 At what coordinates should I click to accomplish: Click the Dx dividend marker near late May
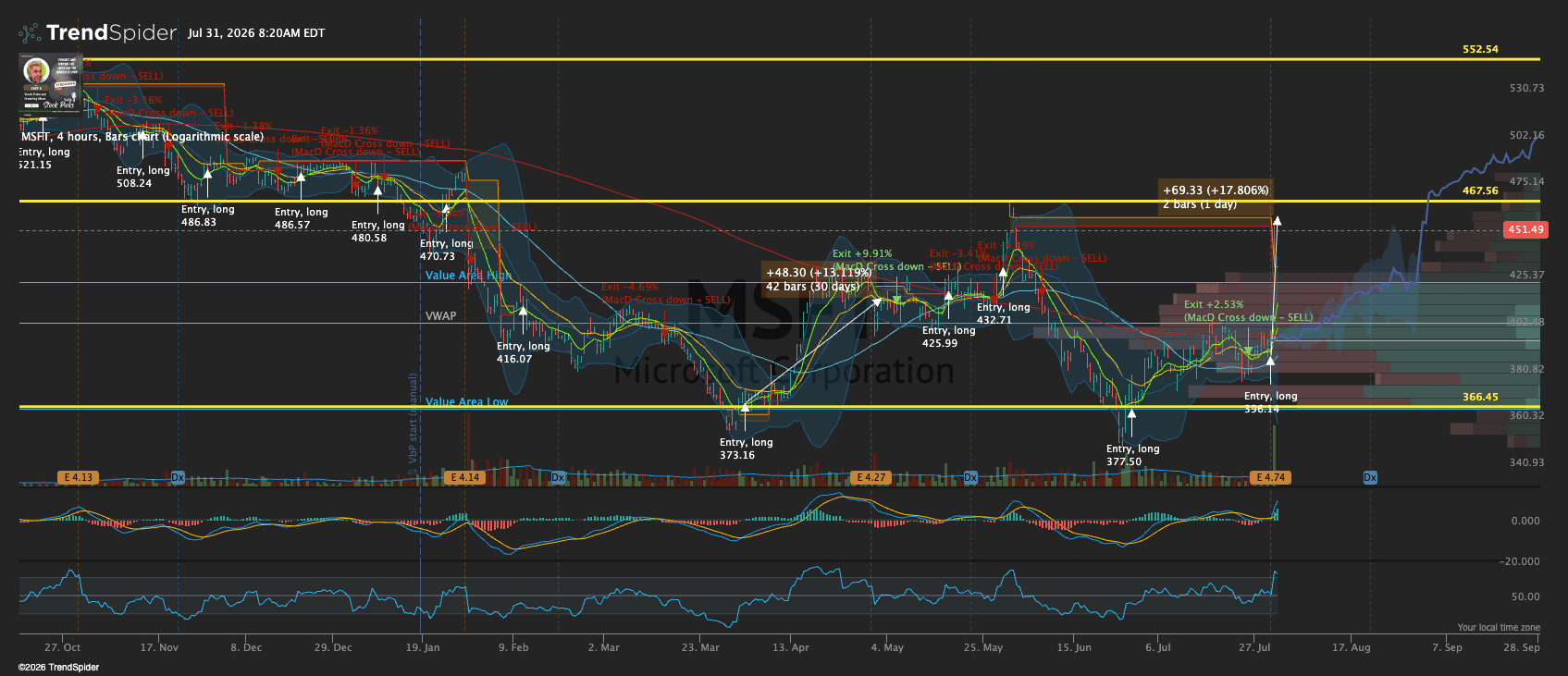pos(970,478)
